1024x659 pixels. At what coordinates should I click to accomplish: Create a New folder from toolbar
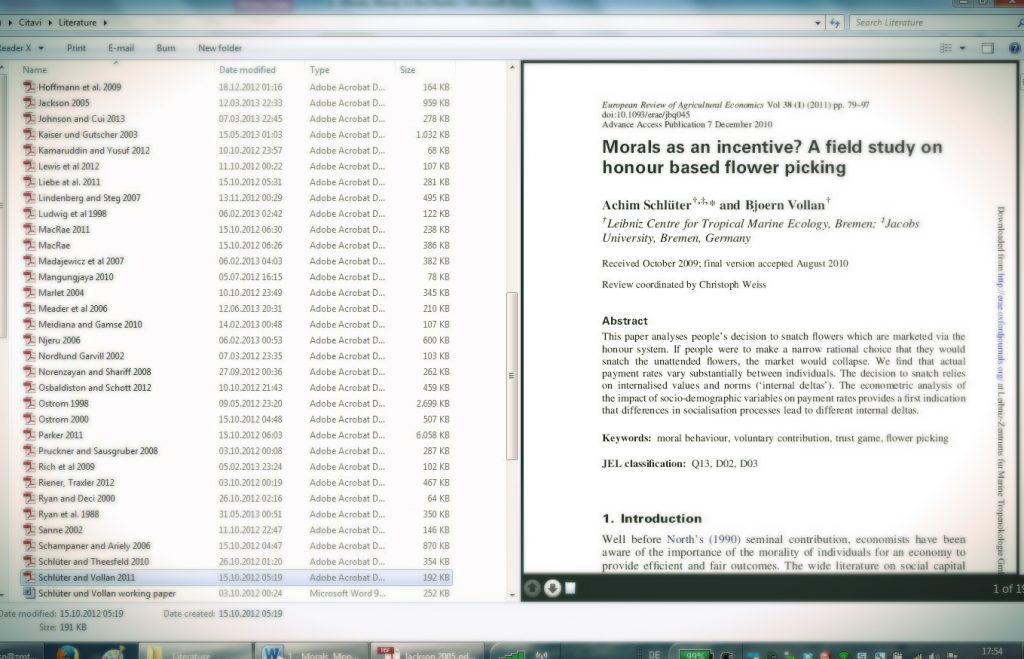pyautogui.click(x=220, y=48)
